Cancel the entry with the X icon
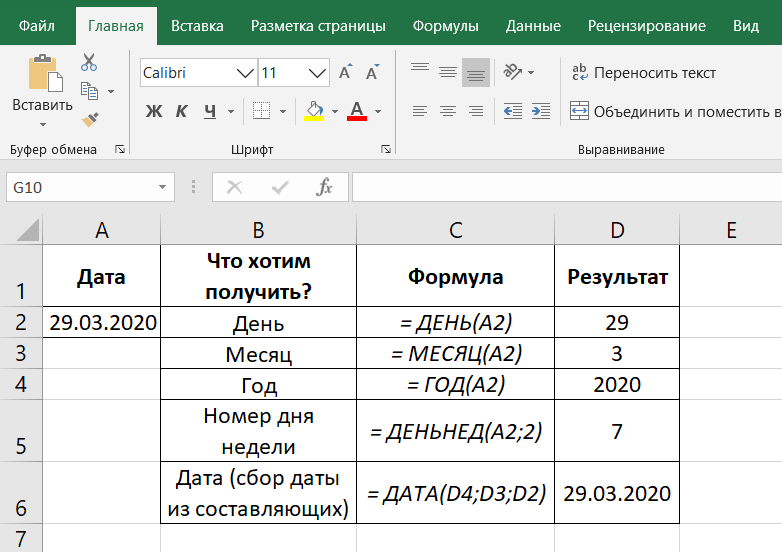Screen dimensions: 782x552 234,187
